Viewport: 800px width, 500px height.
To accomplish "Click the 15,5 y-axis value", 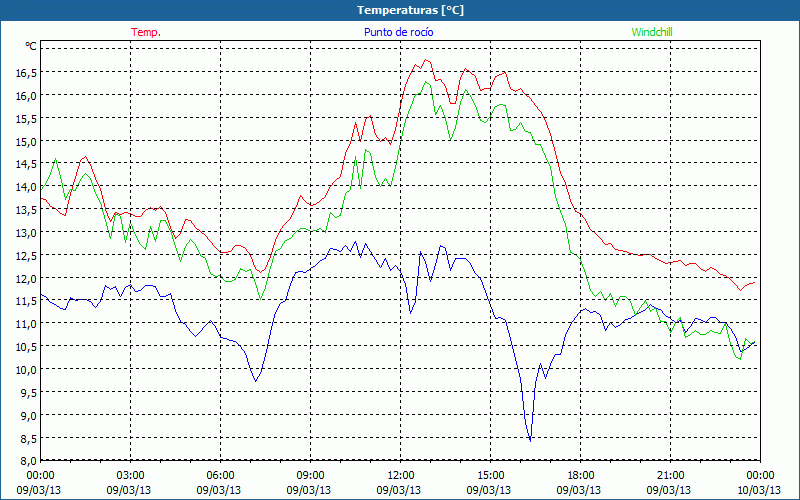I will 26,119.
